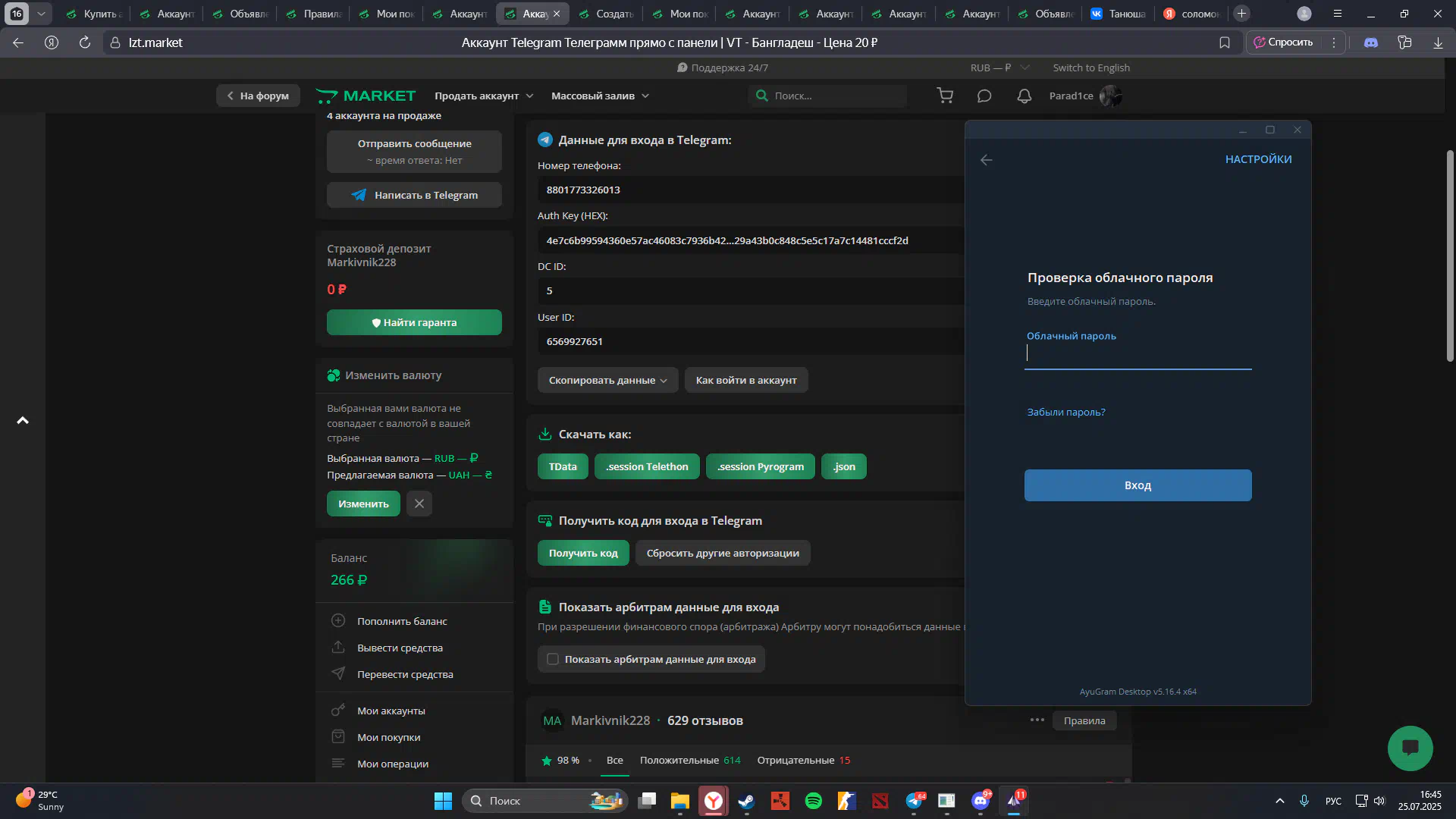Open the messages chat bubble icon
1456x819 pixels.
click(x=984, y=96)
